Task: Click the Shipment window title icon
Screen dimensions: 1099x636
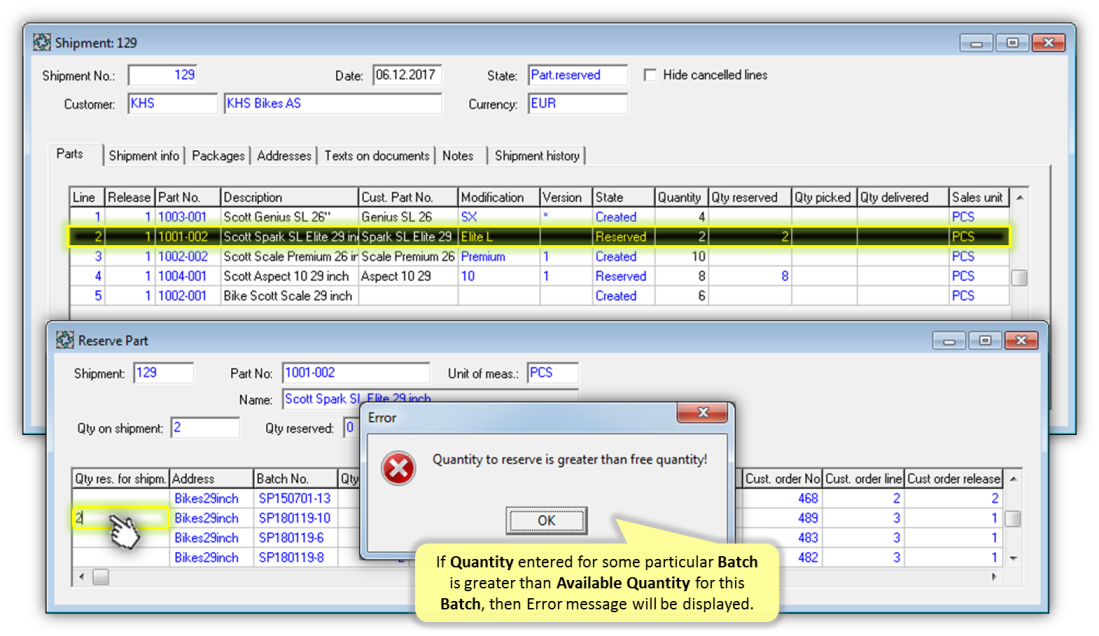Action: coord(42,43)
